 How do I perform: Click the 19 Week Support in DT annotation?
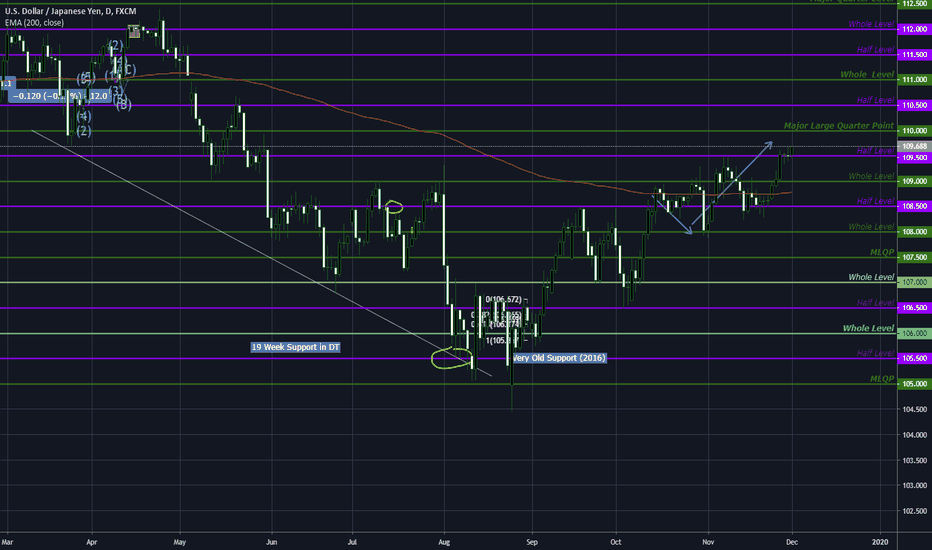(297, 347)
